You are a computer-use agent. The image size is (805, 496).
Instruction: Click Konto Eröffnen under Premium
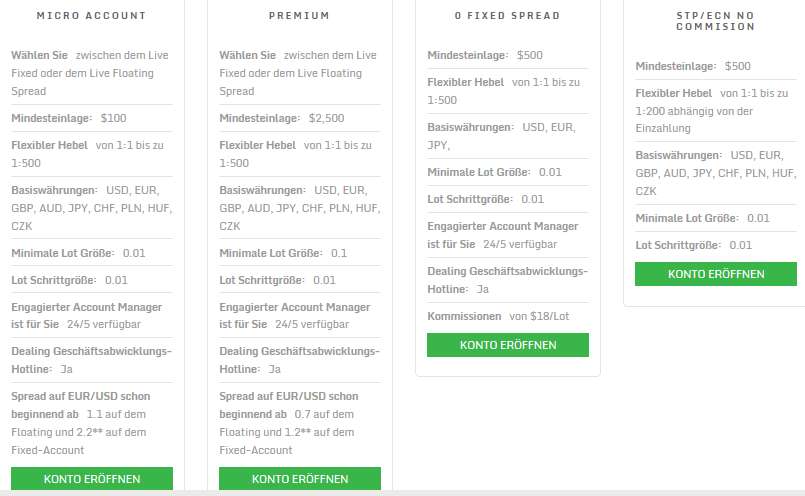coord(300,479)
